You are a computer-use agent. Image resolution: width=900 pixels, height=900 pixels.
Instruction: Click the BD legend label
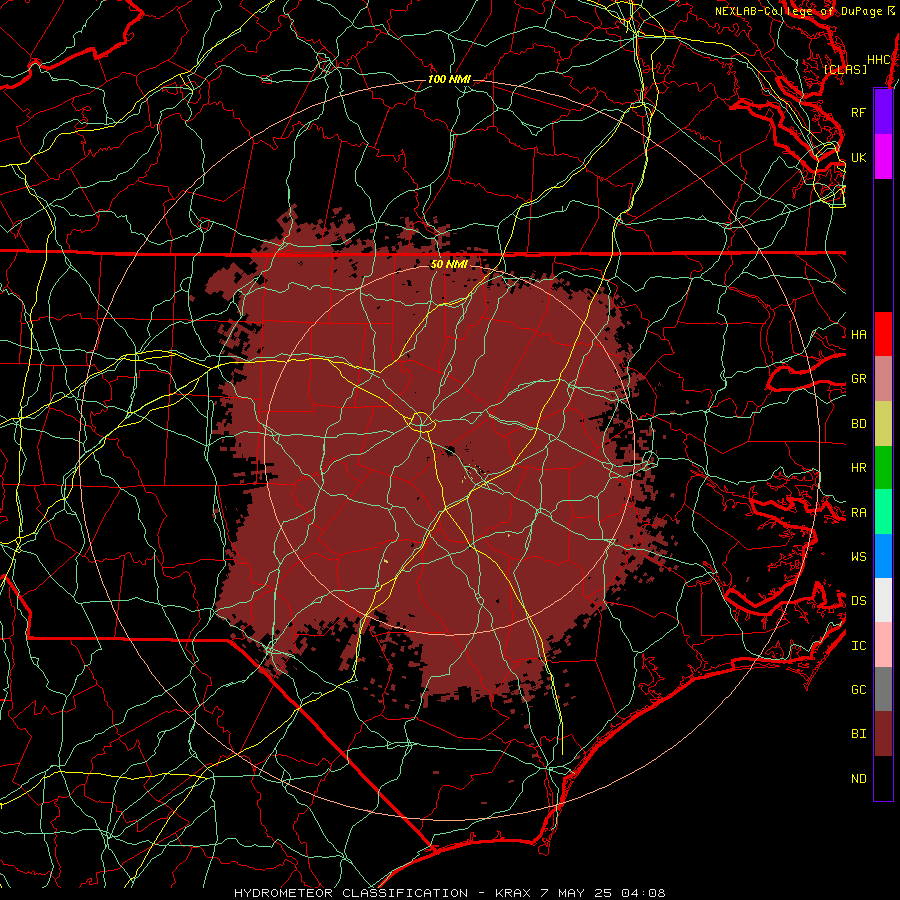pos(858,424)
